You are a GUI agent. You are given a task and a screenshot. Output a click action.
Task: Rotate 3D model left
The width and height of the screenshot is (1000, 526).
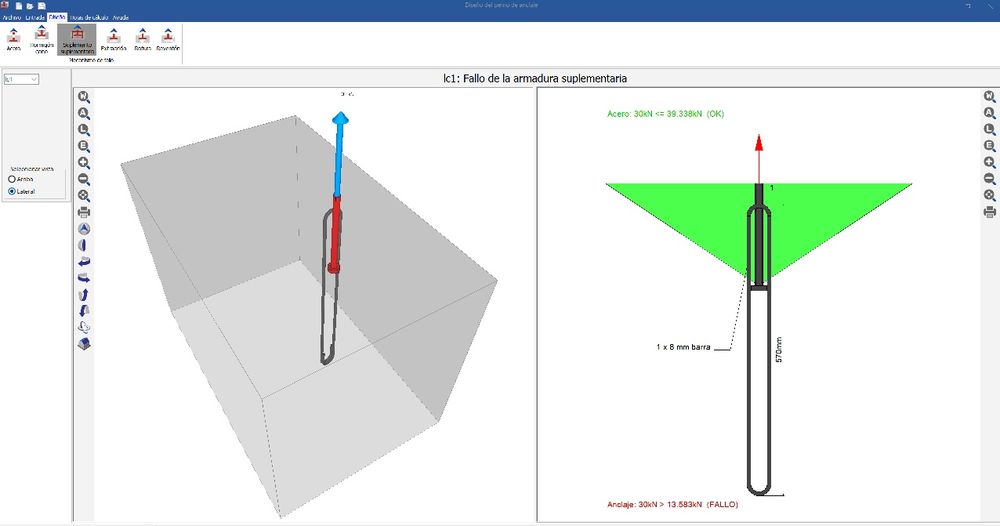pos(84,262)
